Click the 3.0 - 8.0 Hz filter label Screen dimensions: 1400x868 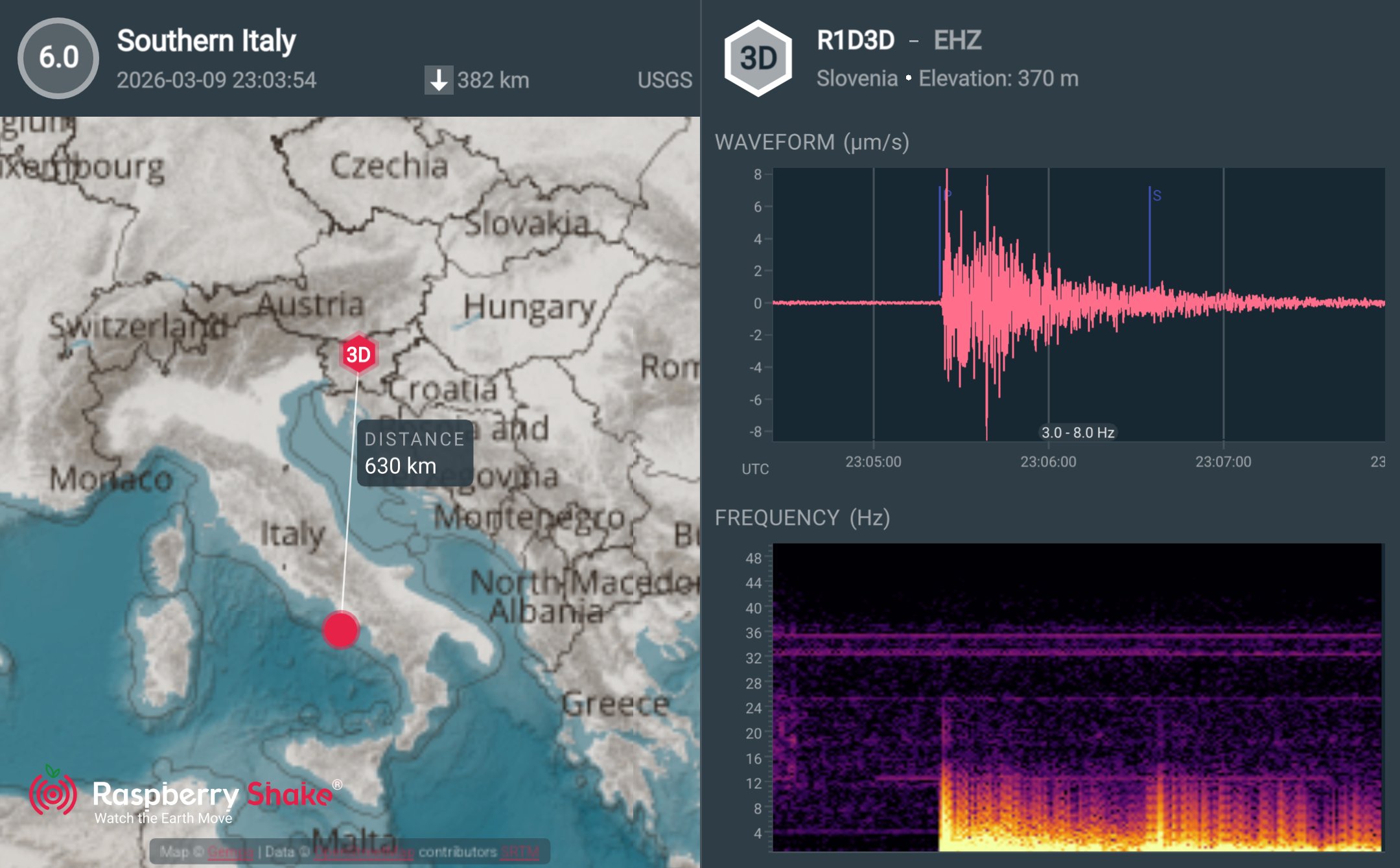point(1077,432)
